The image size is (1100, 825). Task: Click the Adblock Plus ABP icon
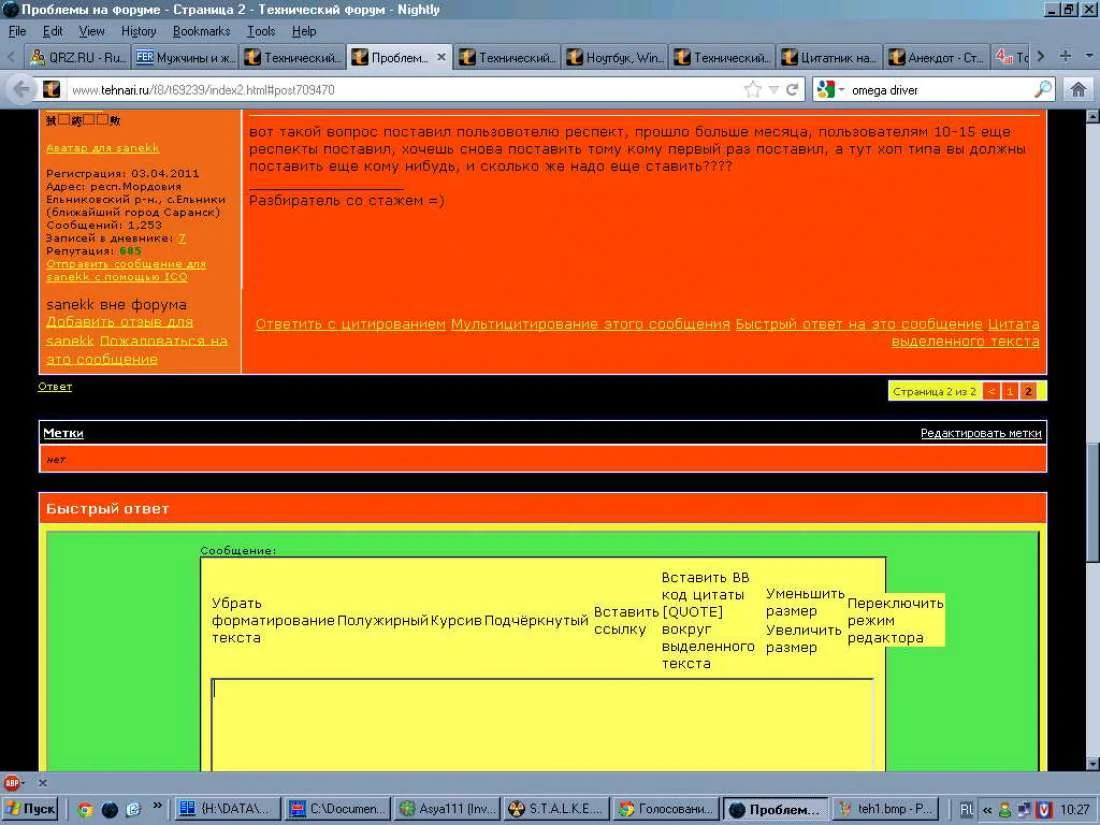click(x=12, y=782)
